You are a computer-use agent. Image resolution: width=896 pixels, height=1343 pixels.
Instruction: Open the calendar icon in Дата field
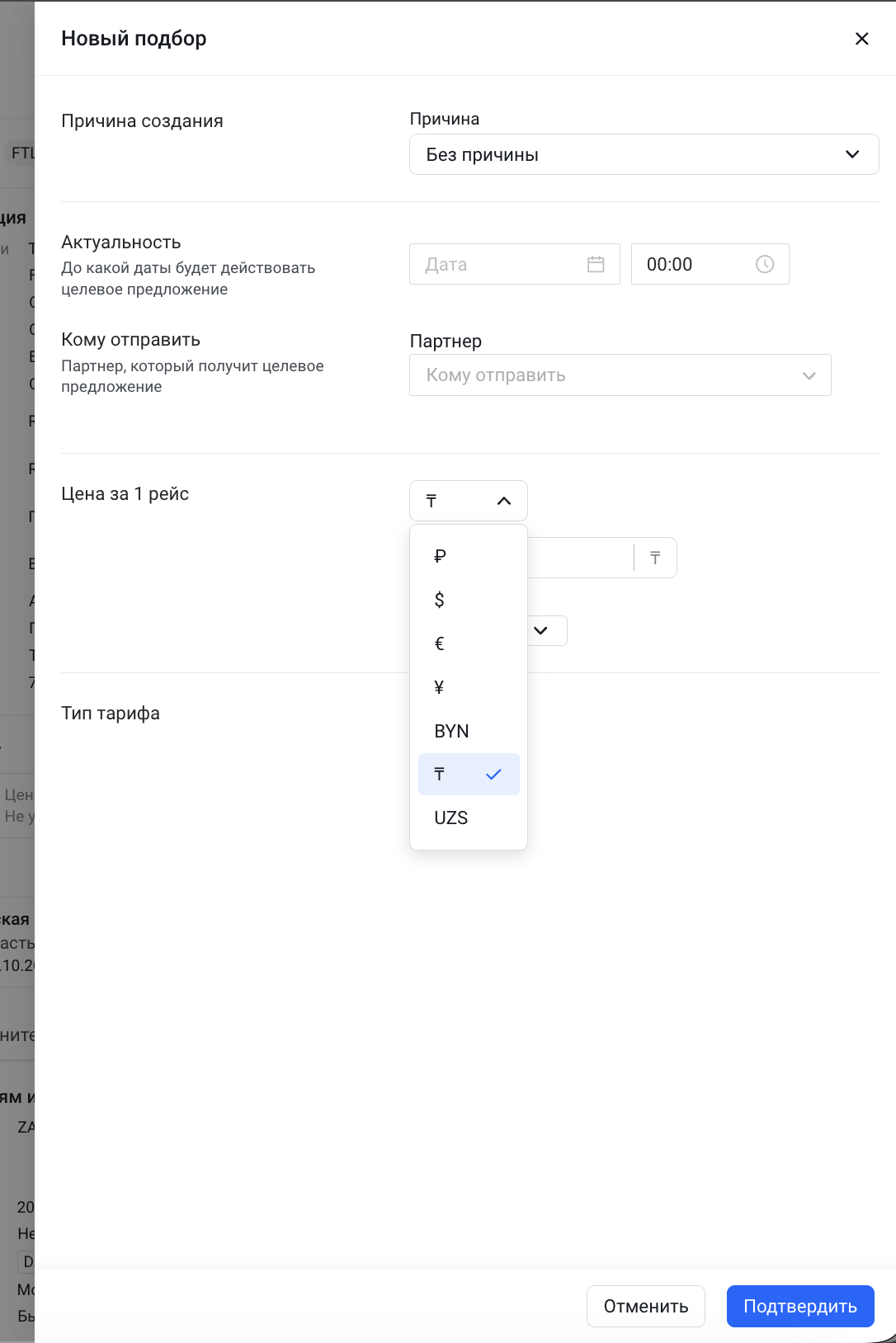click(x=596, y=264)
